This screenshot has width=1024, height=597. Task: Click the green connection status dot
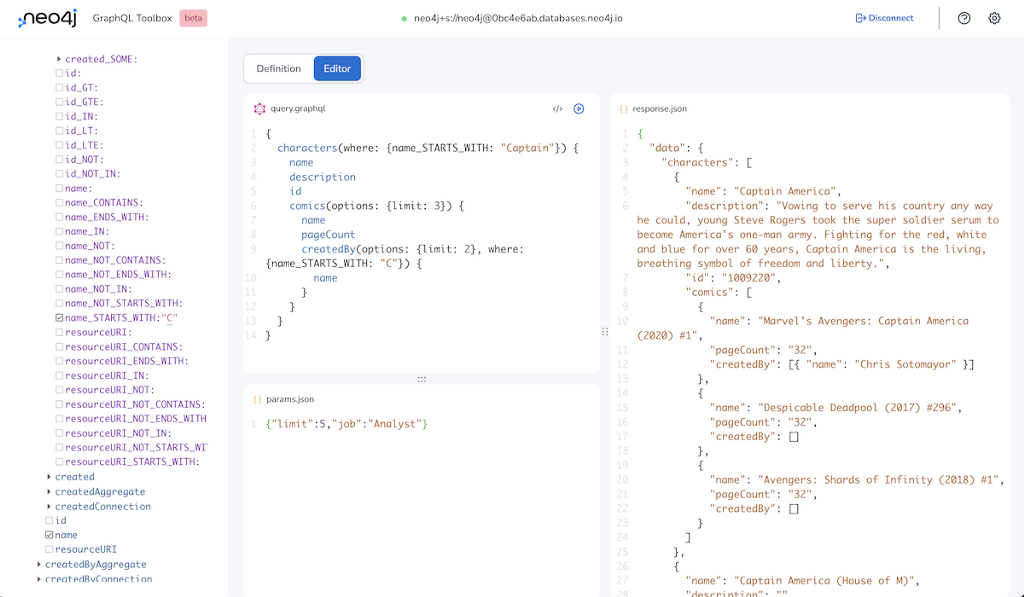point(404,18)
